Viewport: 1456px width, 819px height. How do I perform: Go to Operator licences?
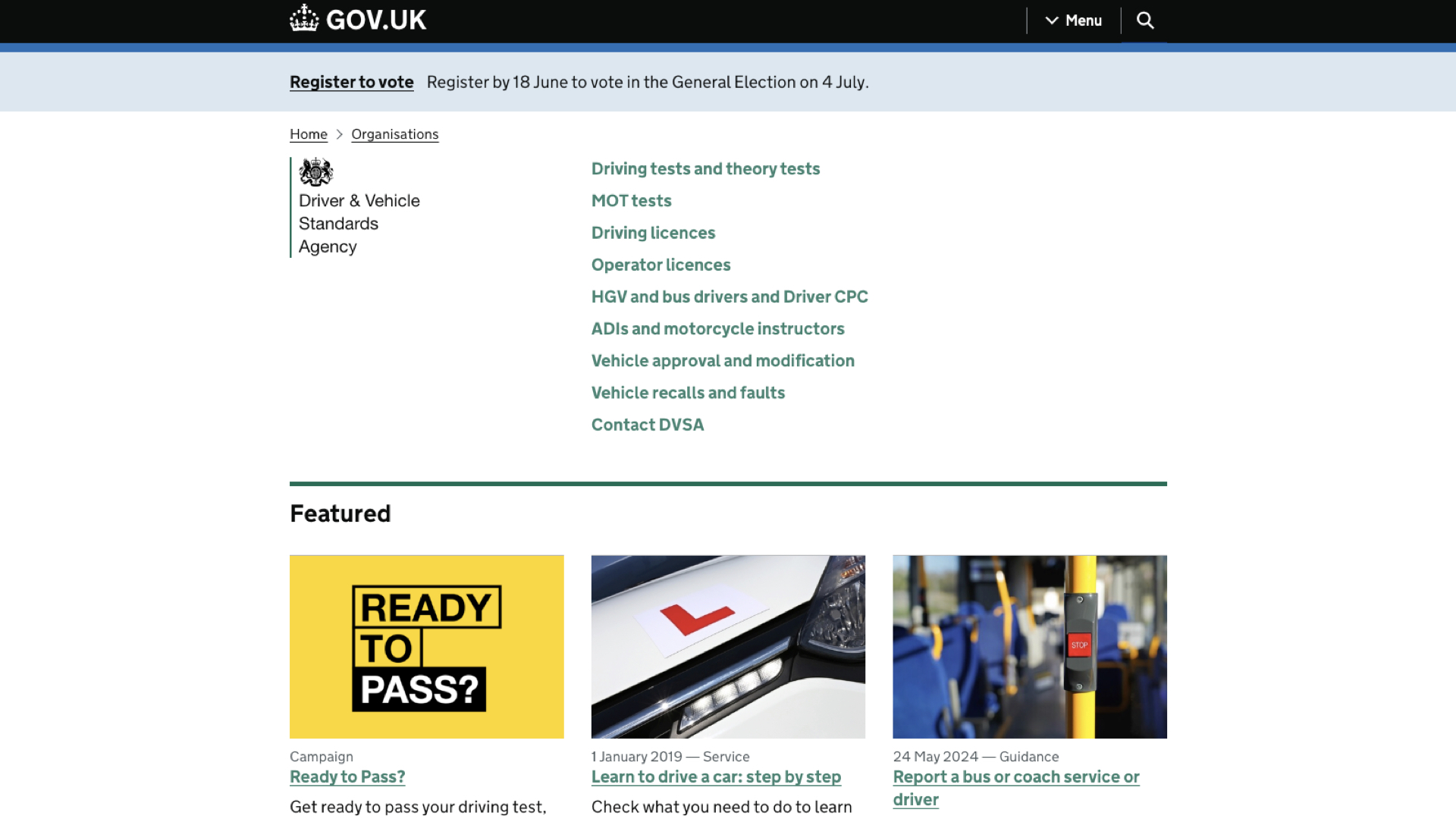click(x=661, y=265)
